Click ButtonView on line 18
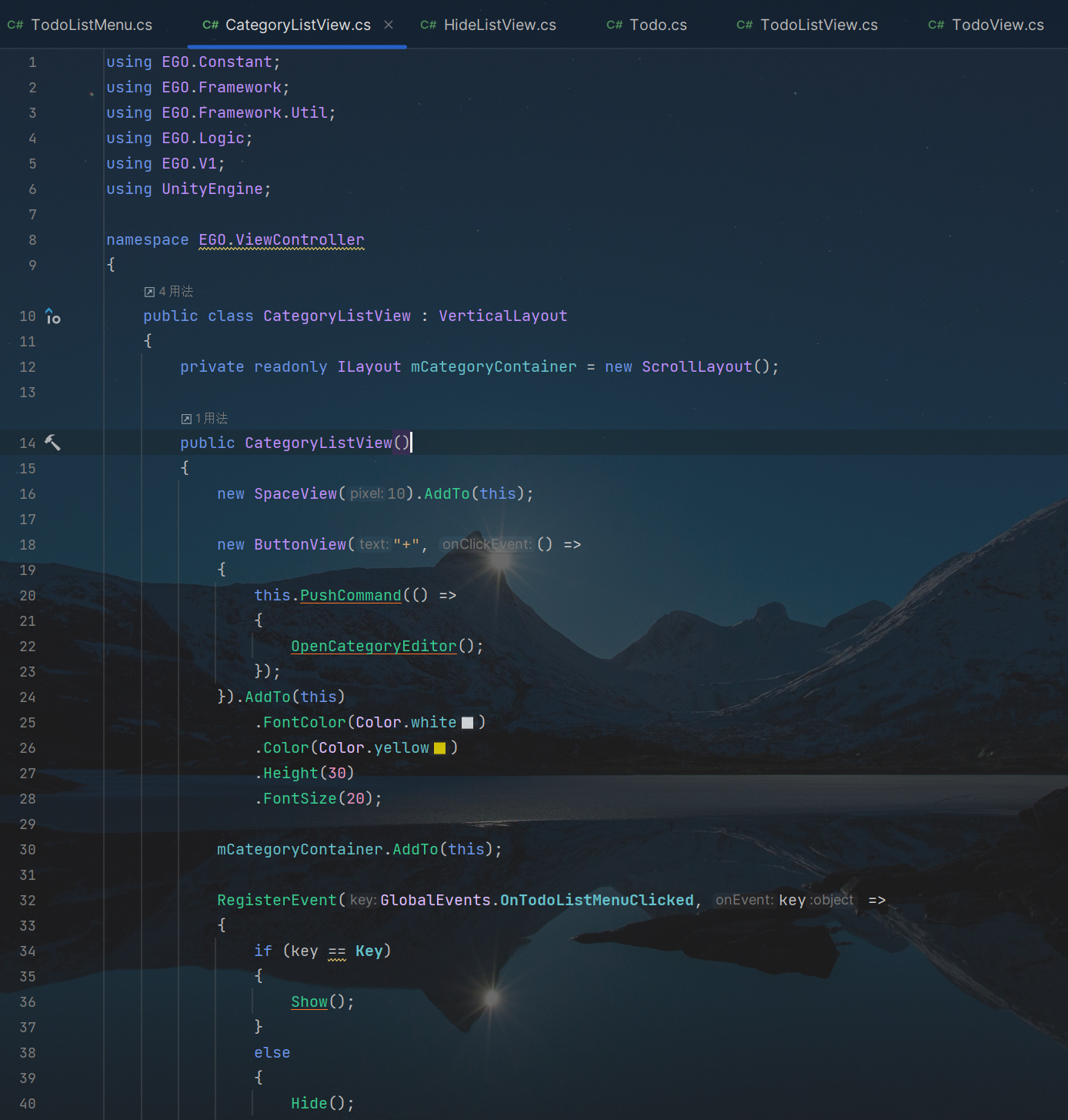The image size is (1068, 1120). tap(300, 544)
